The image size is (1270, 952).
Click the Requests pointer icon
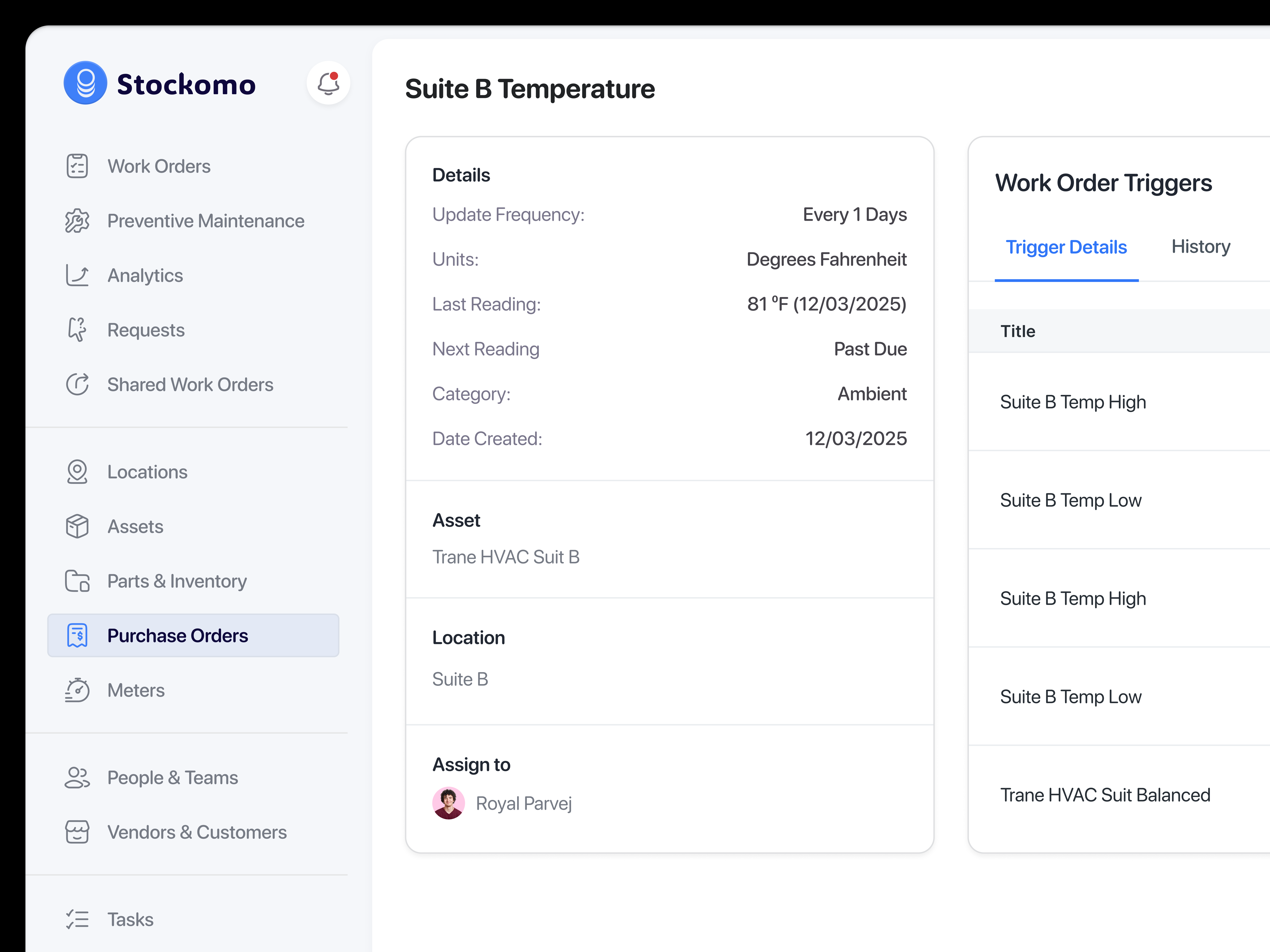coord(77,330)
